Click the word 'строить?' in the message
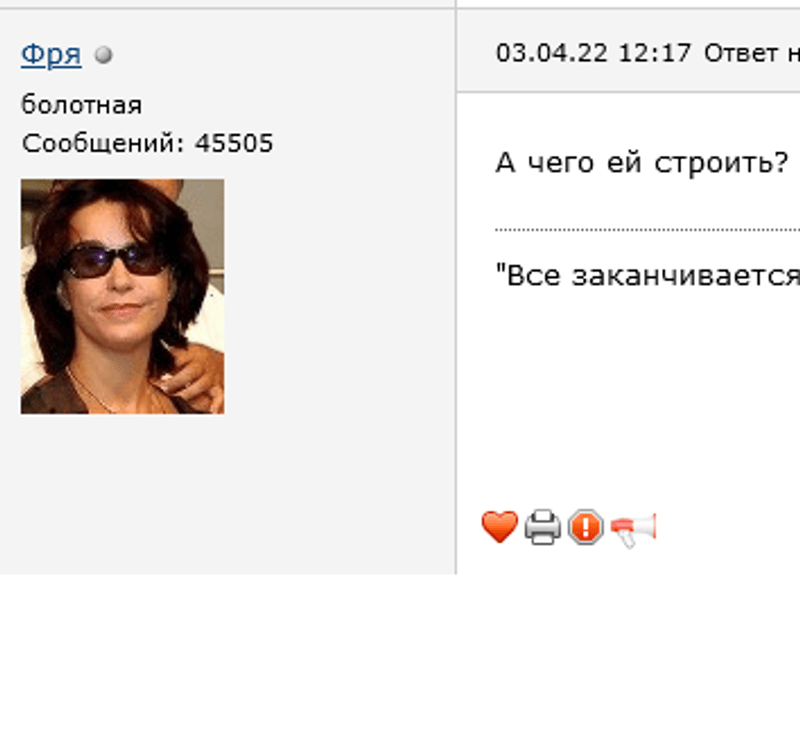Viewport: 800px width, 739px height. point(721,164)
